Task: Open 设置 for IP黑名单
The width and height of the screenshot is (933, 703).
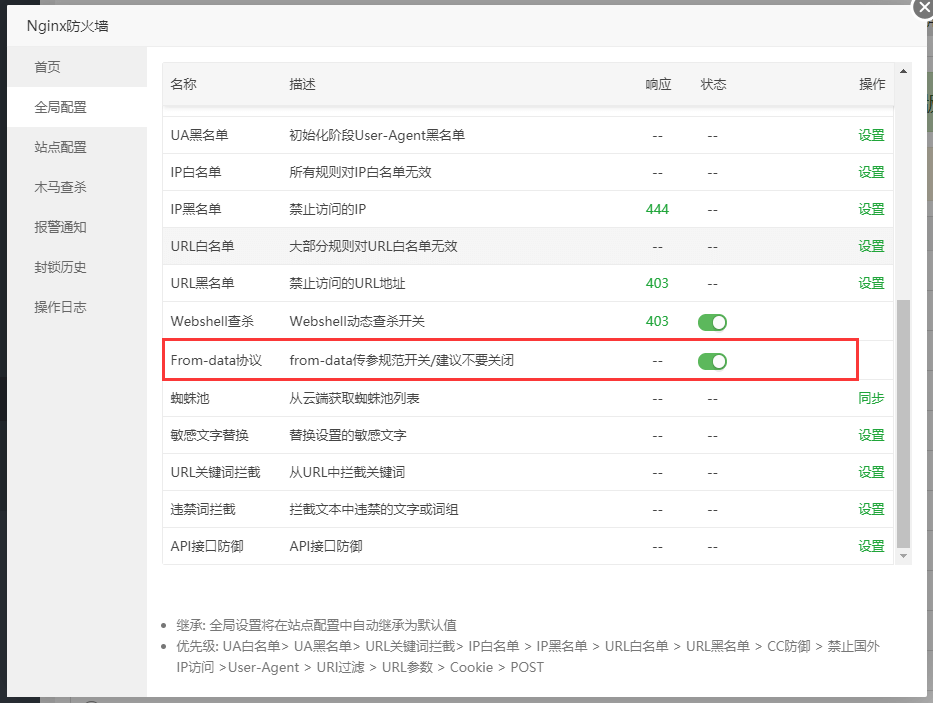Action: [871, 210]
